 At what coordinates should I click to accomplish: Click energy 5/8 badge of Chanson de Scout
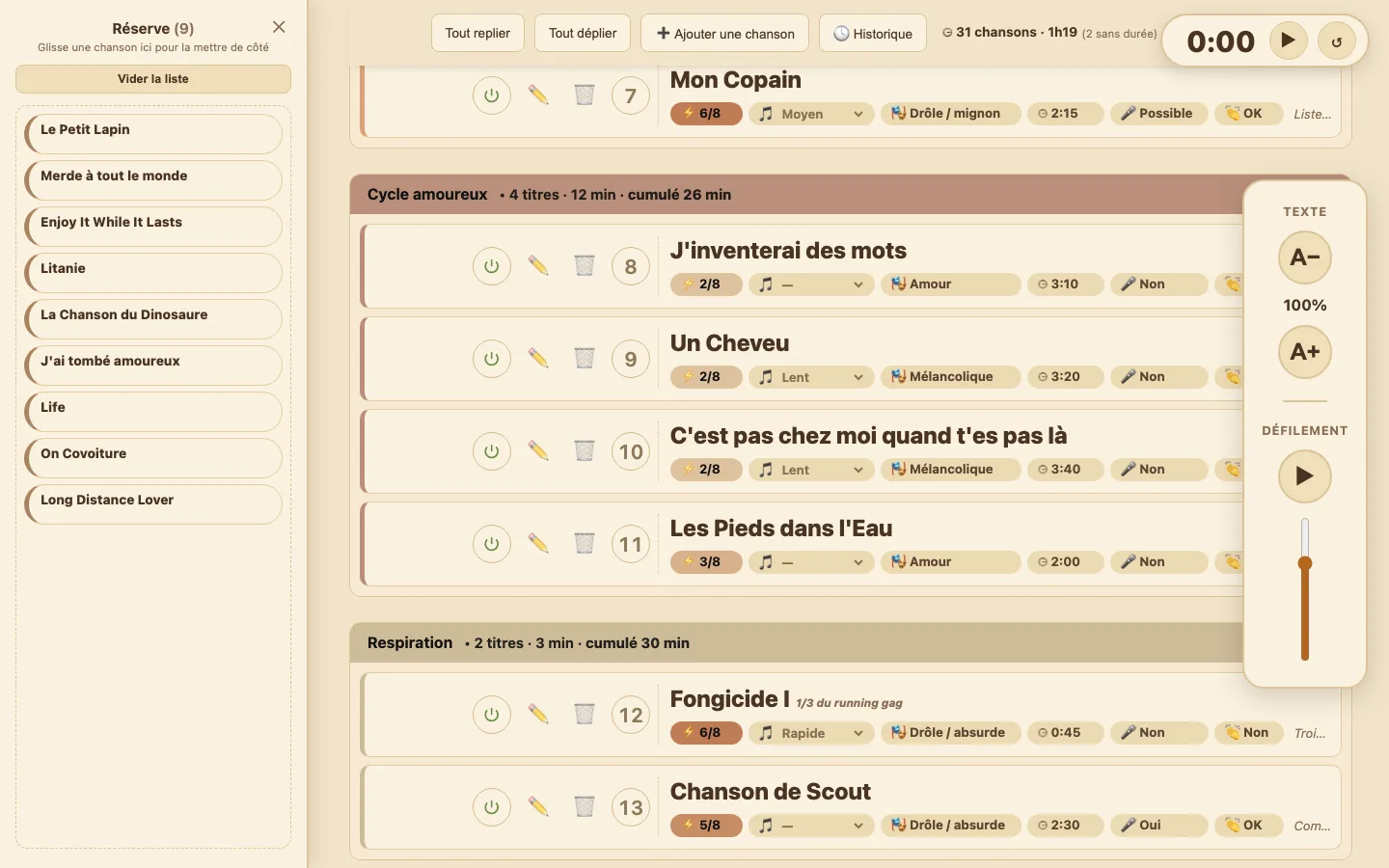[706, 826]
